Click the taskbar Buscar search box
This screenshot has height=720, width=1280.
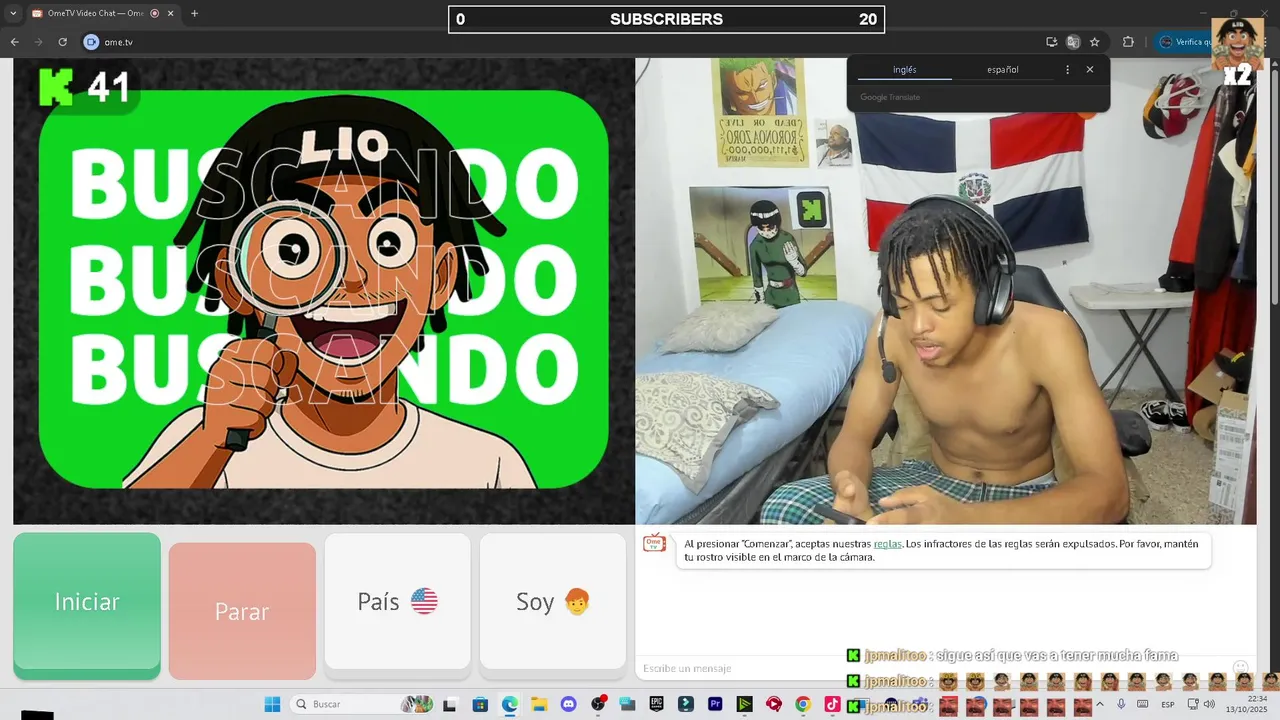pyautogui.click(x=363, y=704)
